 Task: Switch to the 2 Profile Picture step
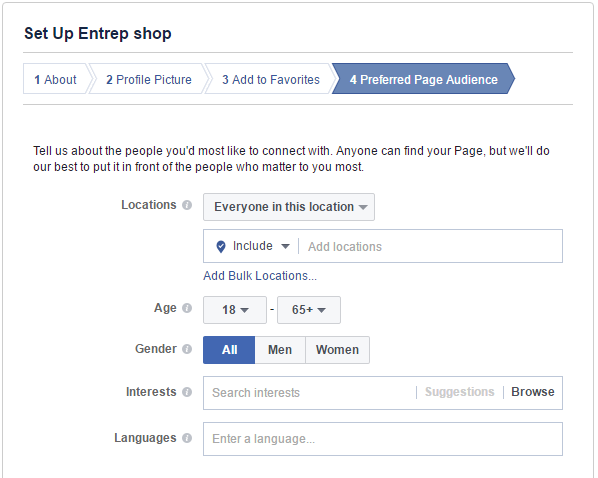point(149,79)
